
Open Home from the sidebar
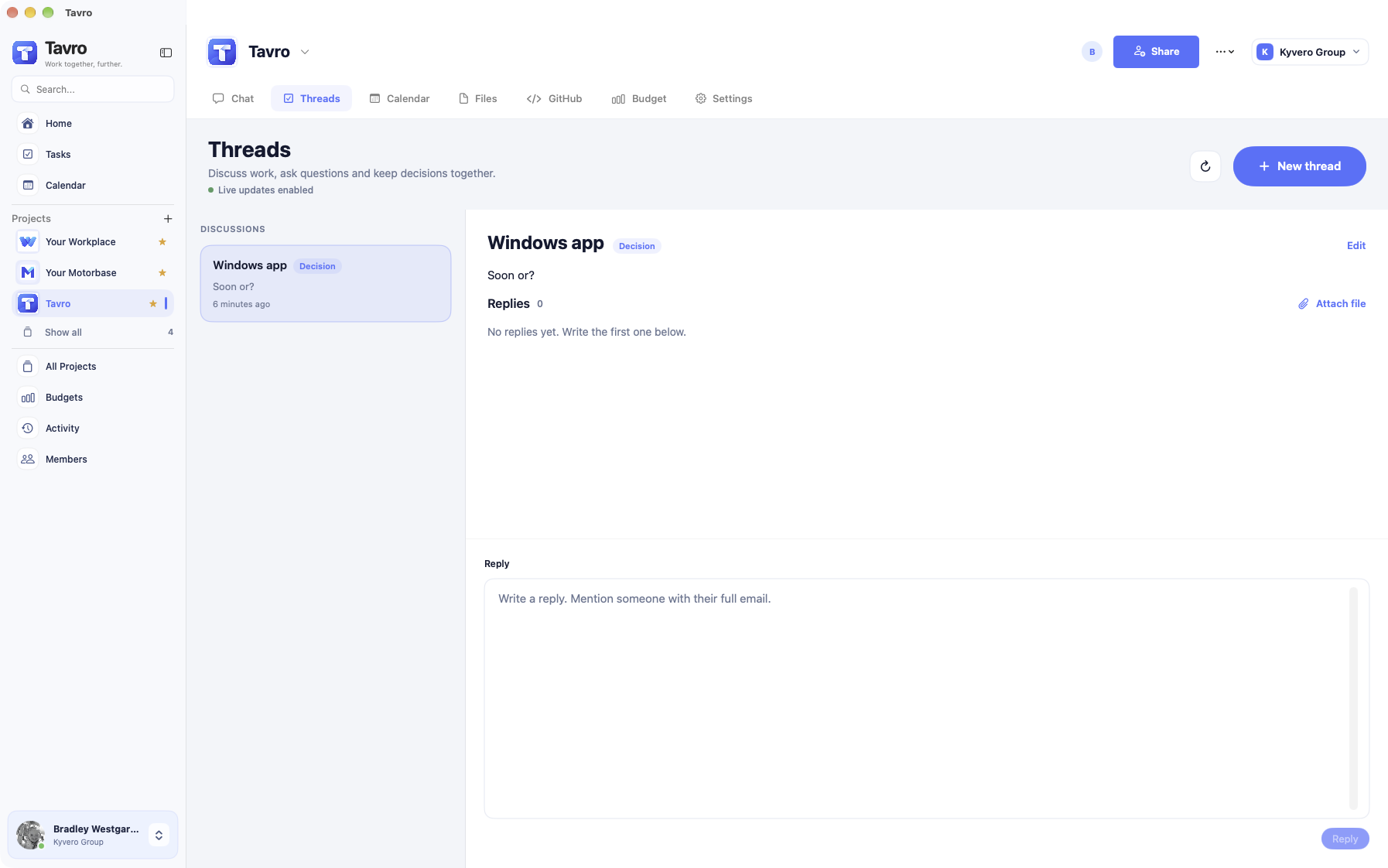point(93,124)
